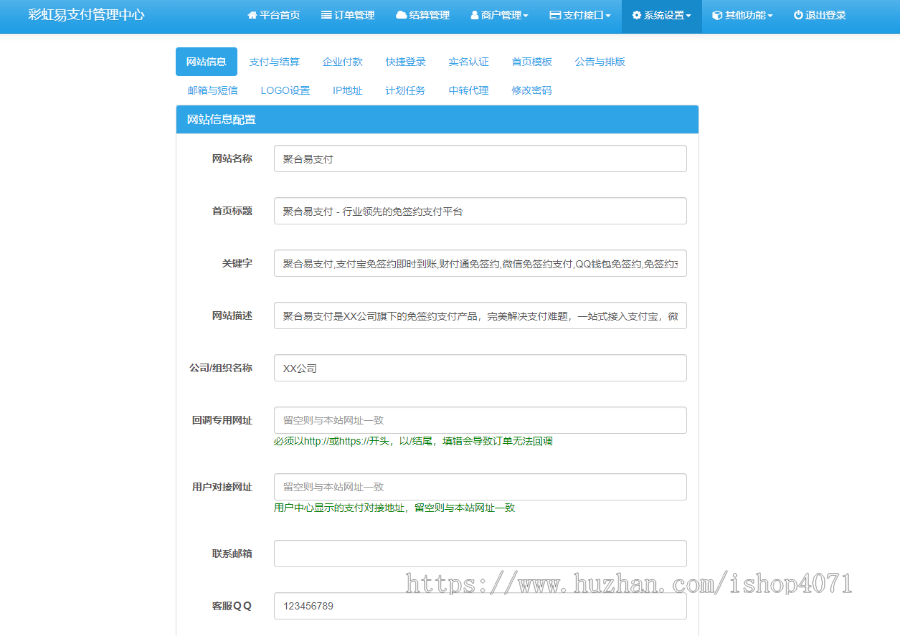
Task: Switch to the 支付与结算 tab
Action: (274, 62)
